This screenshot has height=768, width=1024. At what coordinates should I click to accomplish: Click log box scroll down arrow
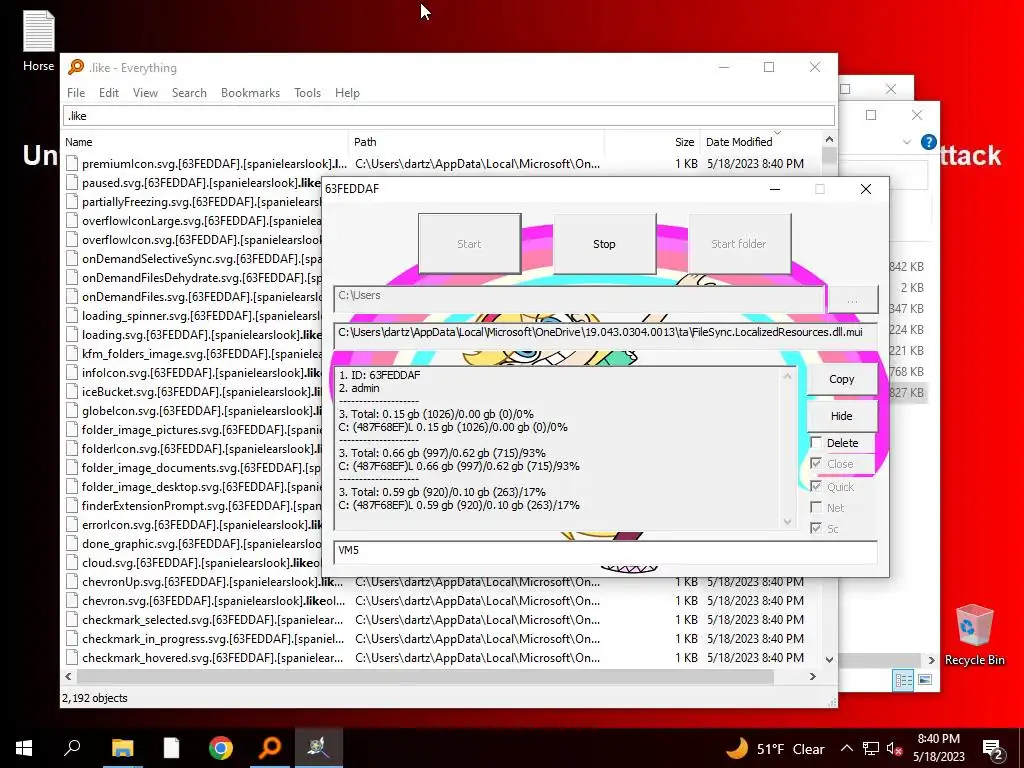coord(787,522)
